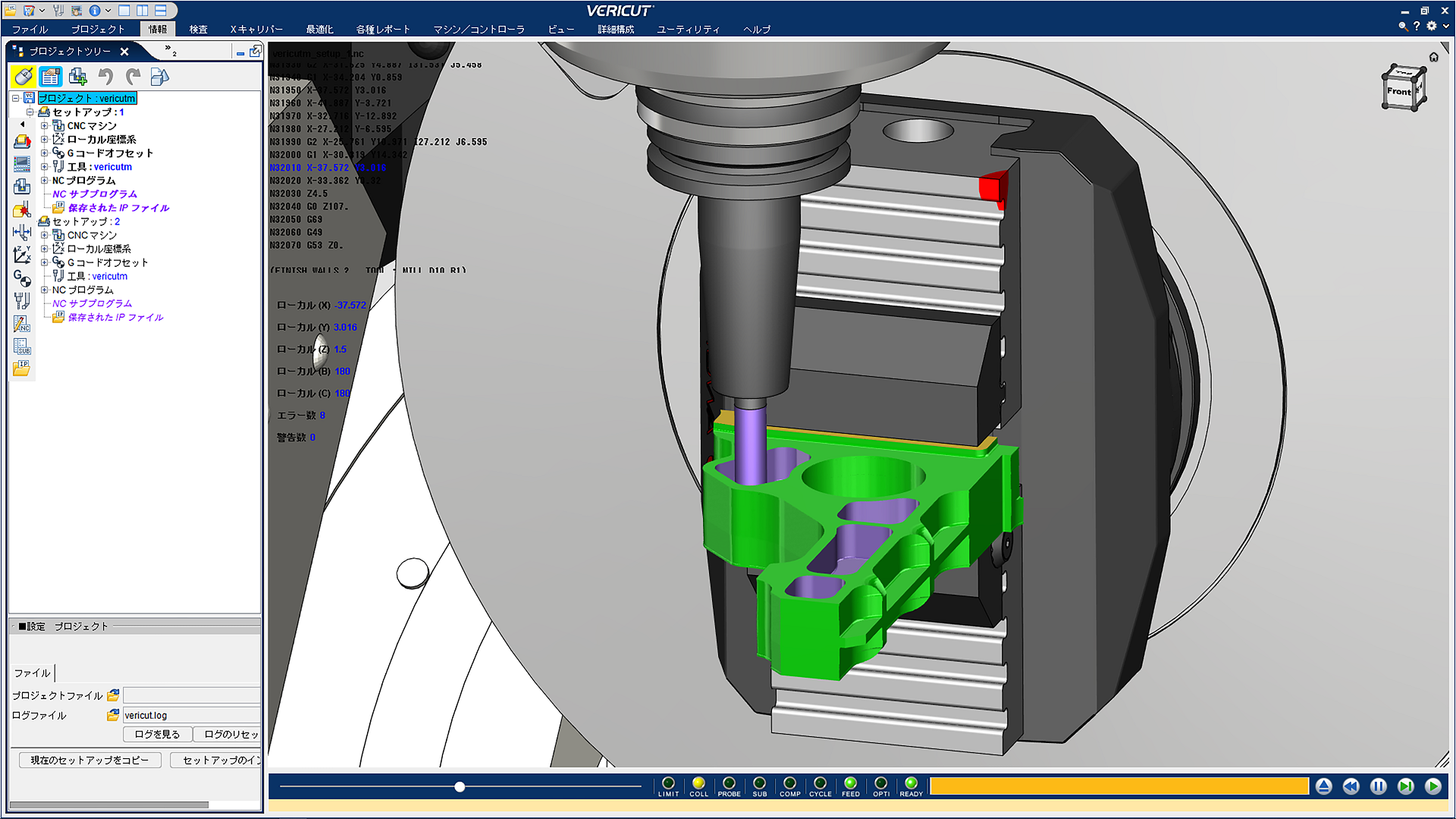Click the ログファイル input field
Image resolution: width=1456 pixels, height=819 pixels.
tap(192, 715)
